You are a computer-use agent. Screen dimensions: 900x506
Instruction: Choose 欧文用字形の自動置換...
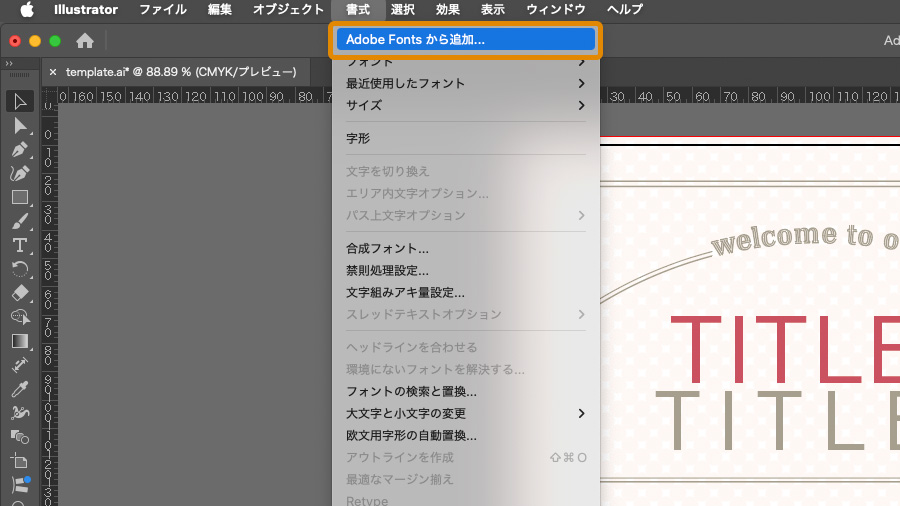(x=465, y=436)
